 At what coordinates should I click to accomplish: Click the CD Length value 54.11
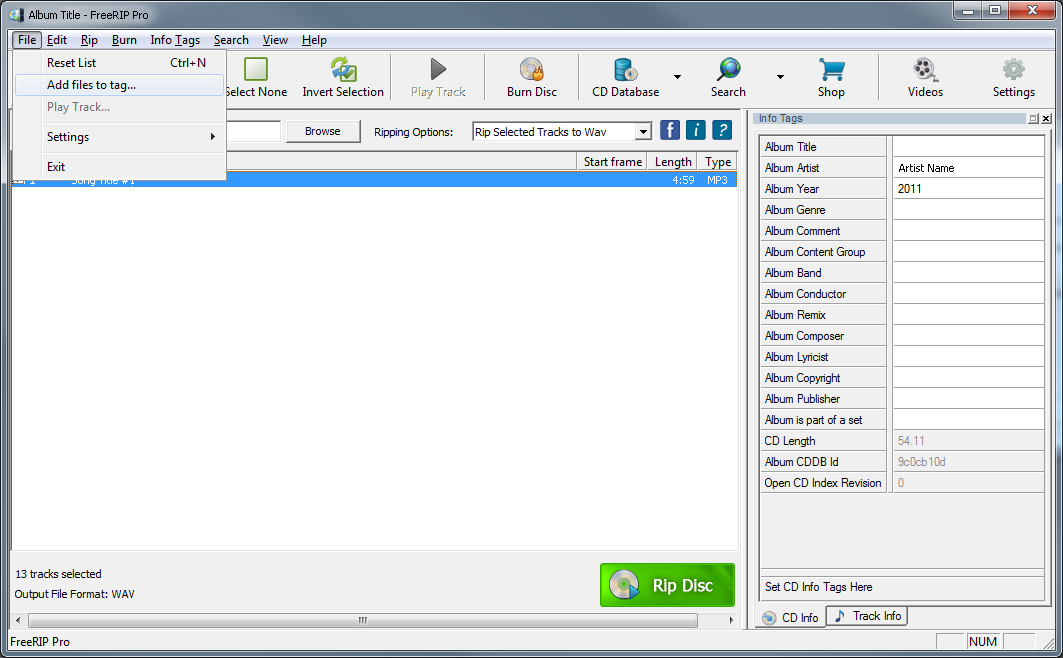[968, 440]
